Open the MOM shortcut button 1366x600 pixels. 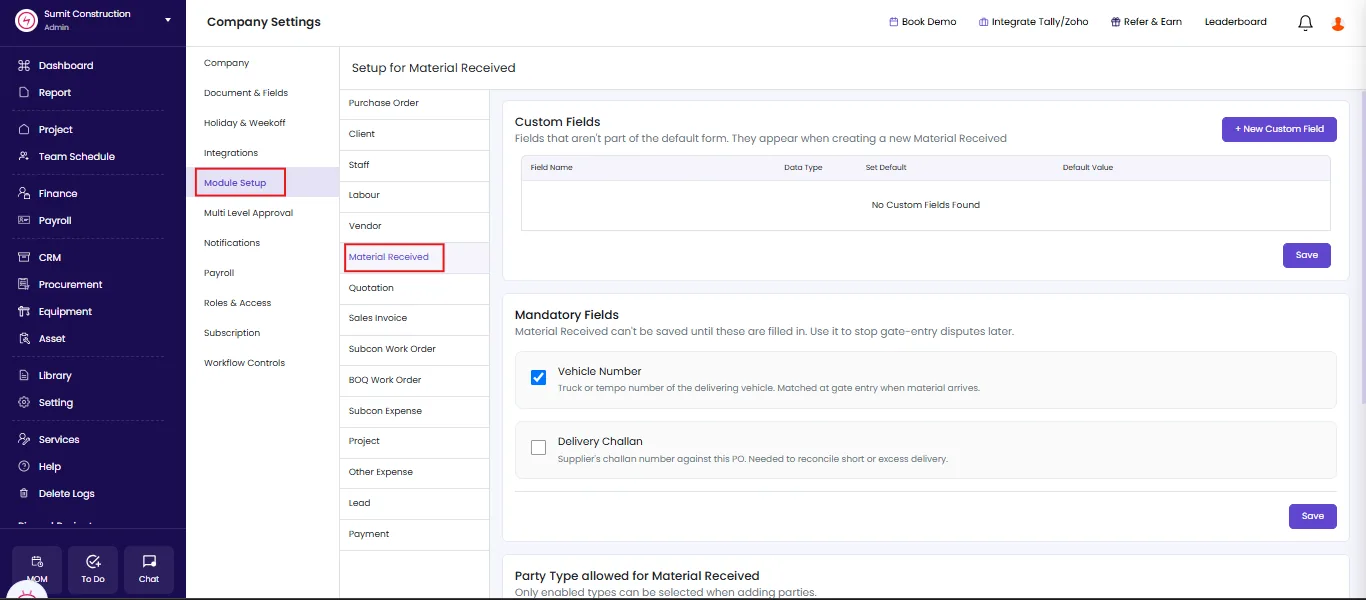(x=37, y=570)
